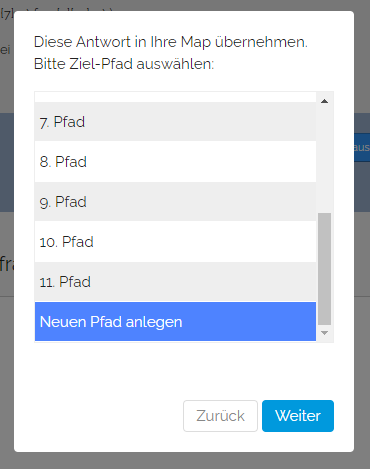Click the 'Bitte Ziel-Pfad auswählen:' label text
370x469 pixels.
(x=124, y=64)
